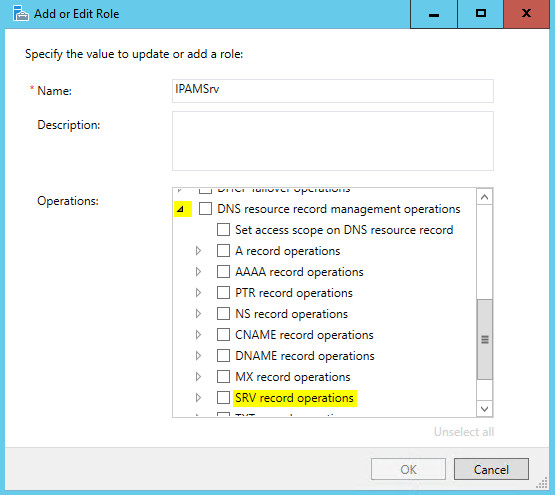This screenshot has height=495, width=555.
Task: Check DNS resource record management operations
Action: tap(205, 209)
